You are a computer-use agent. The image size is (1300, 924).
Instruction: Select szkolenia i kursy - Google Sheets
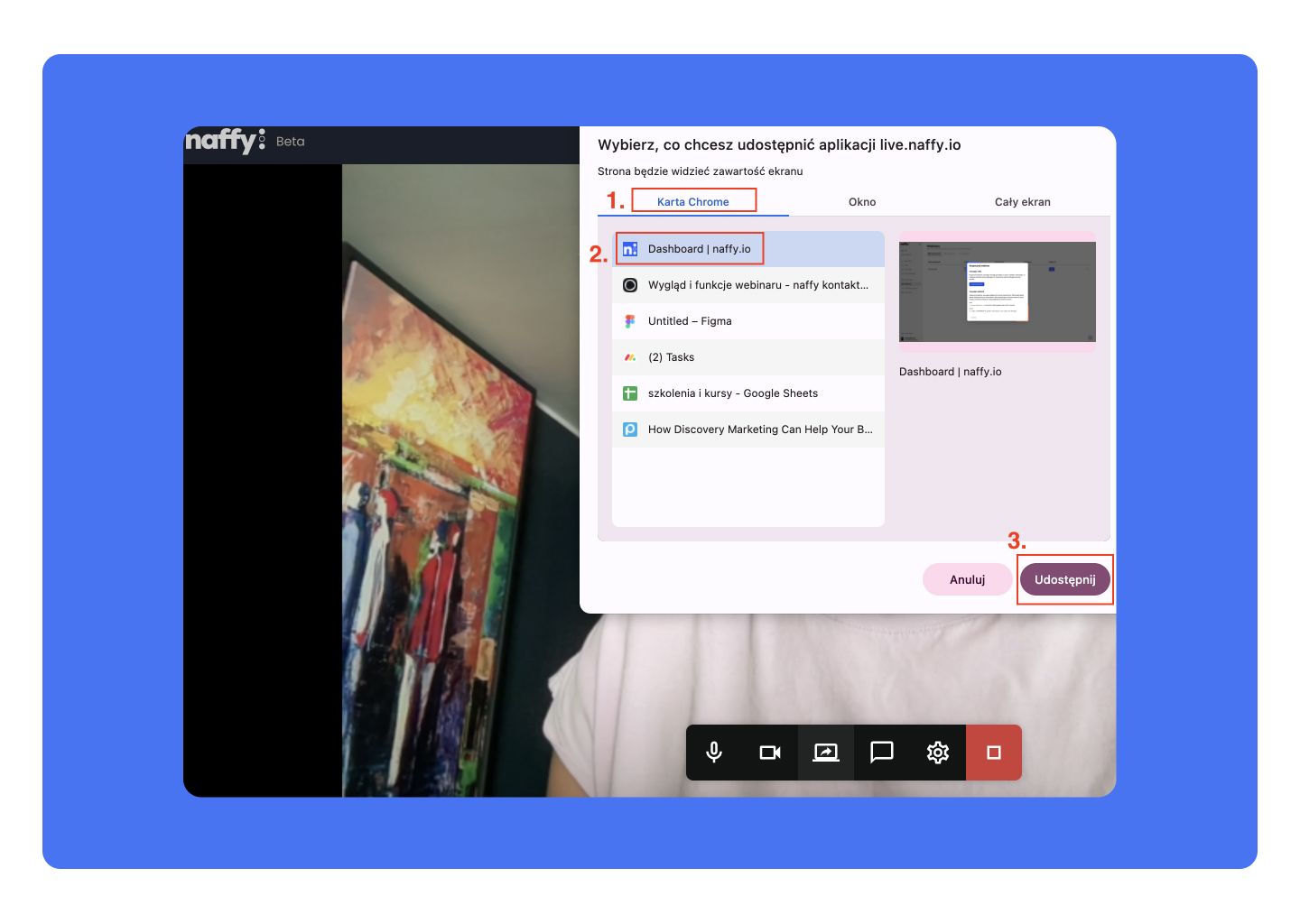pos(748,393)
